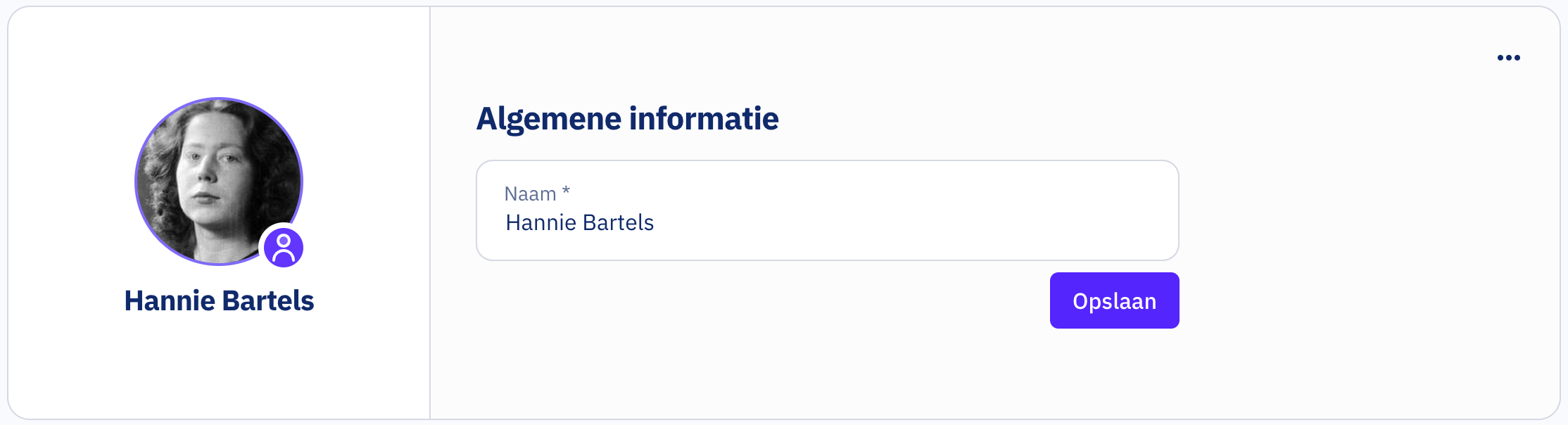Click the Algemene informatie heading

coord(627,118)
